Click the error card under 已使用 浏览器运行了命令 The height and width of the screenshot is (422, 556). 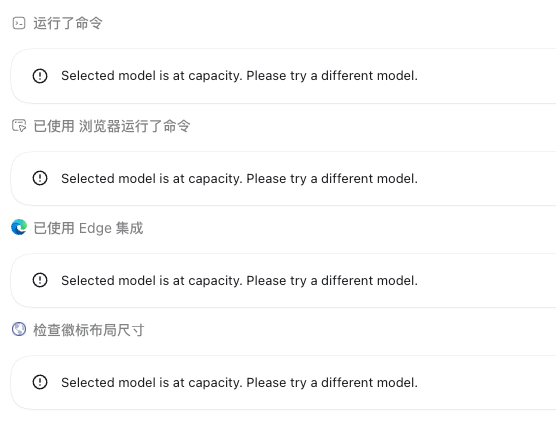click(283, 178)
